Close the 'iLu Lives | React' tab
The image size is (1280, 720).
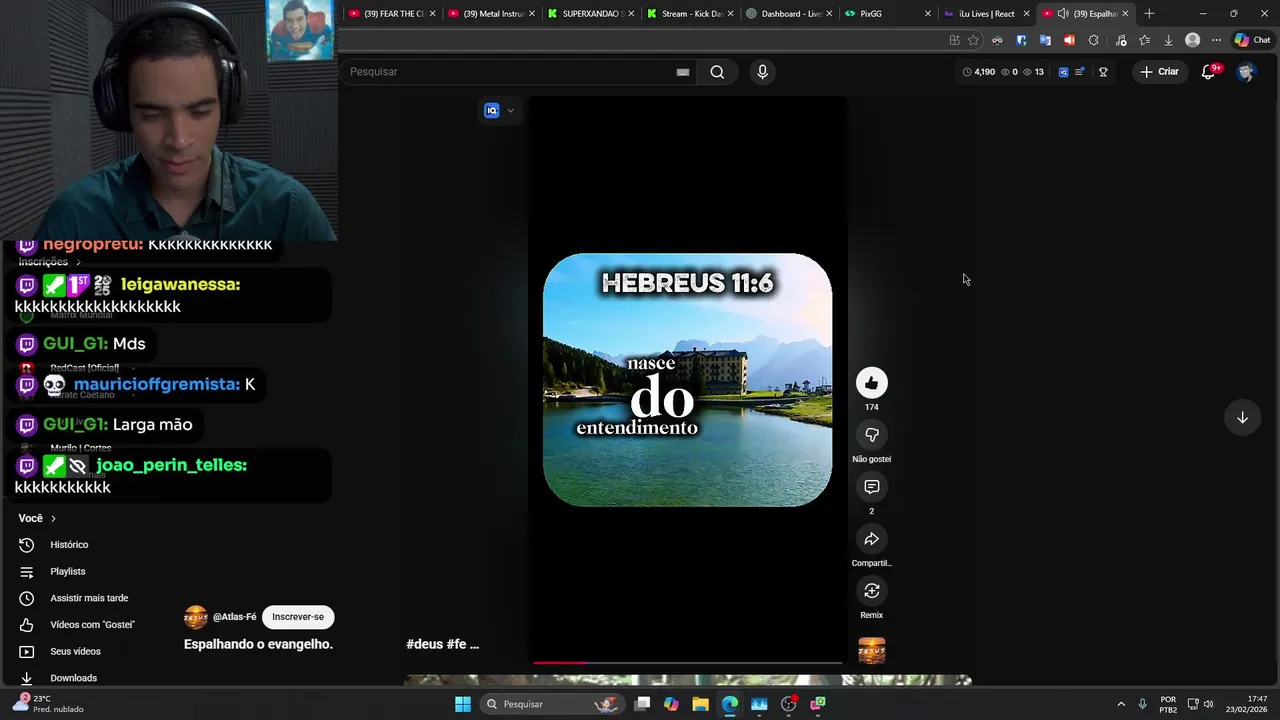[1026, 14]
